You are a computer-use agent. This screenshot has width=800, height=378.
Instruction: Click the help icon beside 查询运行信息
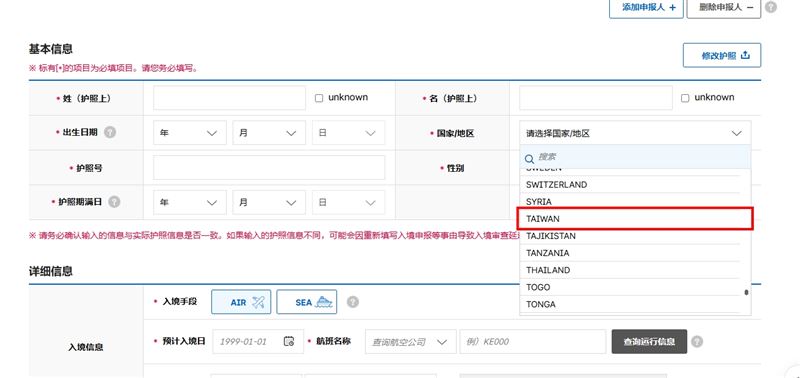pyautogui.click(x=697, y=341)
